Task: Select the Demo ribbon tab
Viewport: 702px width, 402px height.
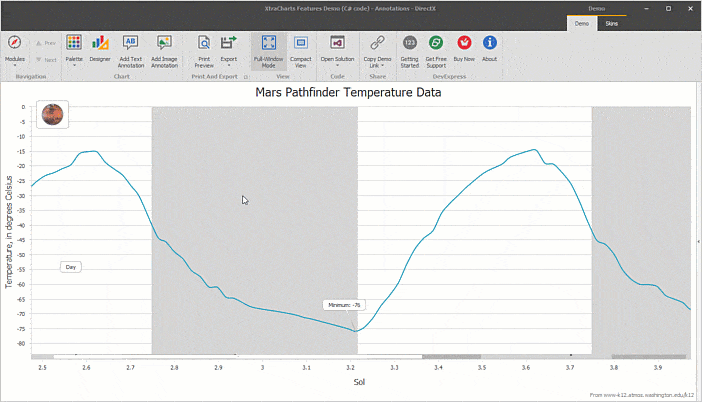Action: click(581, 22)
